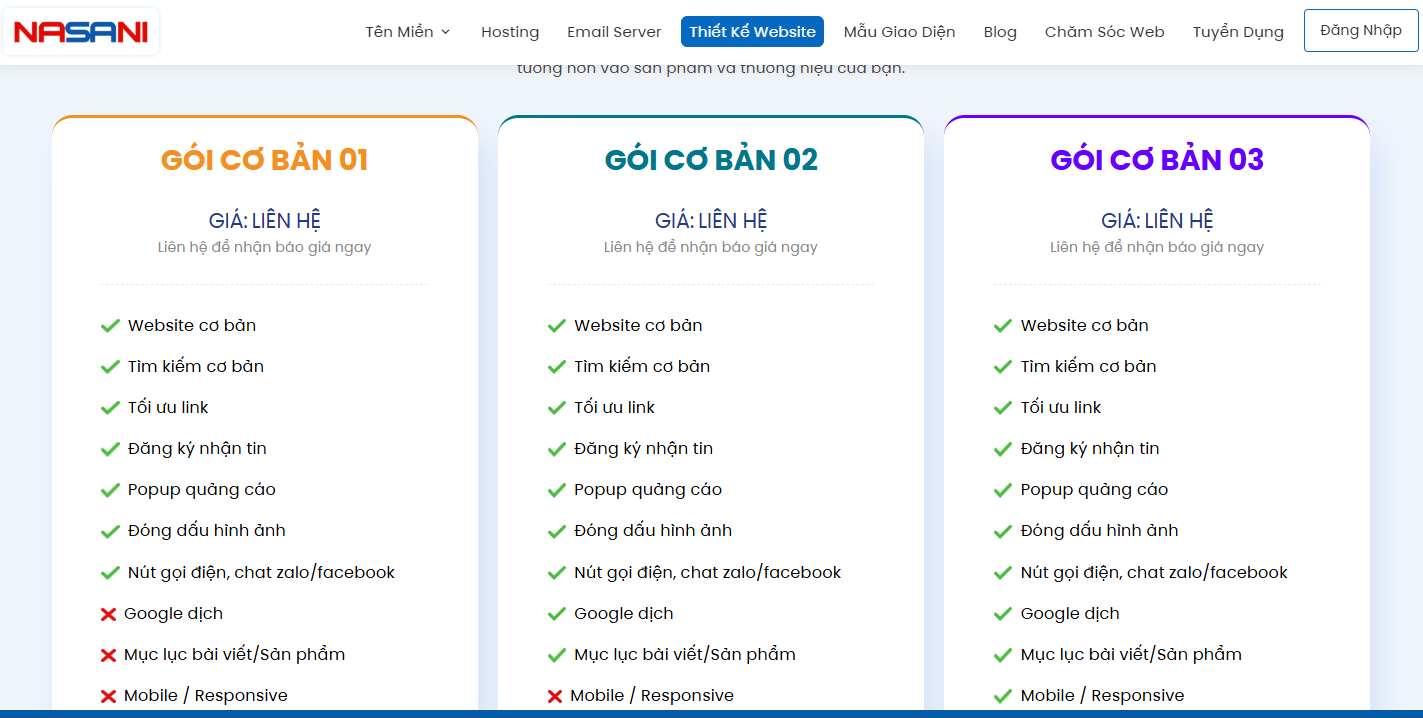Go to the Mẫu Giao Diện page

(x=899, y=31)
